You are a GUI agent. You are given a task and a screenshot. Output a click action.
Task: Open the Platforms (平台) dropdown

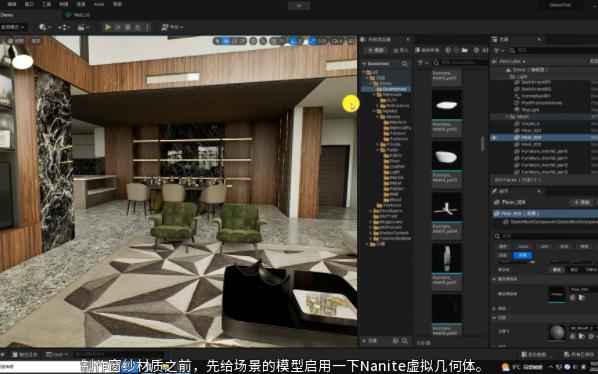tap(172, 27)
